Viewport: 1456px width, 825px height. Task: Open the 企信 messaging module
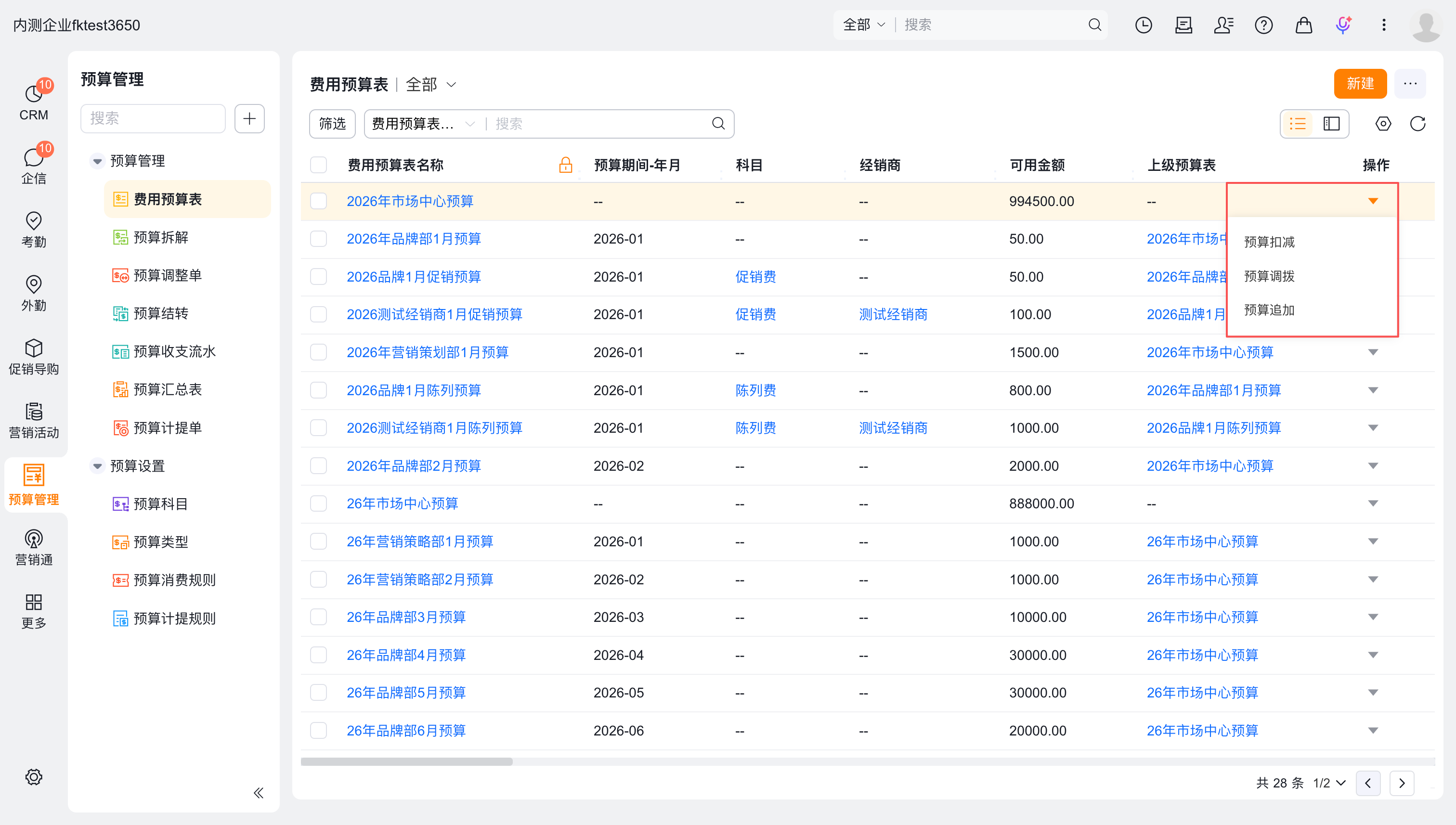(x=33, y=166)
